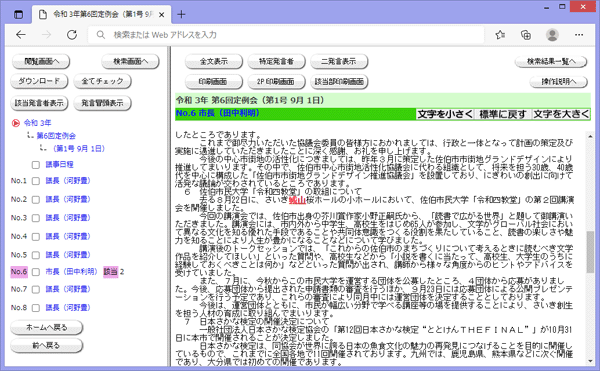Open No.8 議長（河野豊） link
The image size is (600, 371).
point(68,308)
